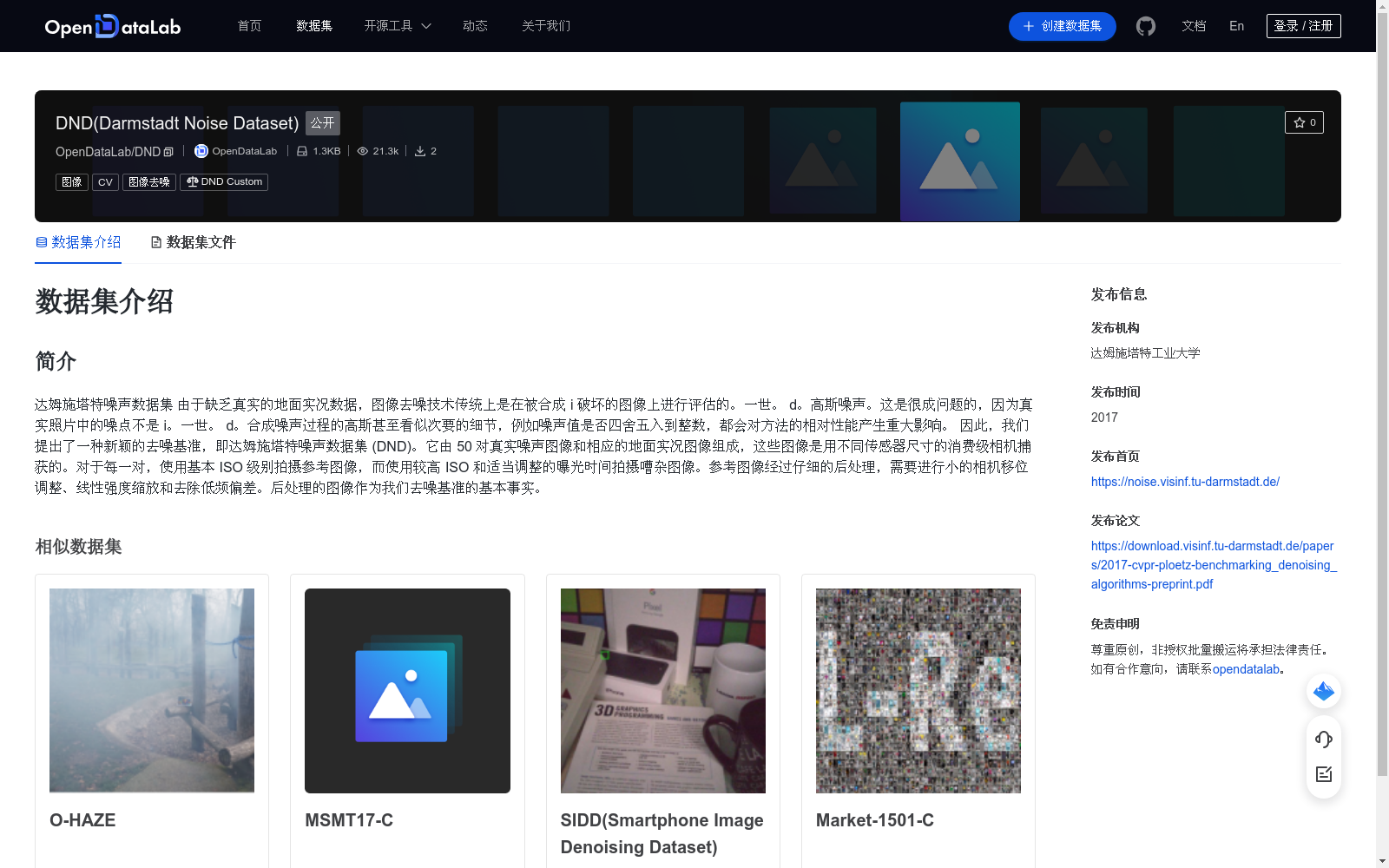The height and width of the screenshot is (868, 1389).
Task: Open the 文档 link
Action: tap(1194, 26)
